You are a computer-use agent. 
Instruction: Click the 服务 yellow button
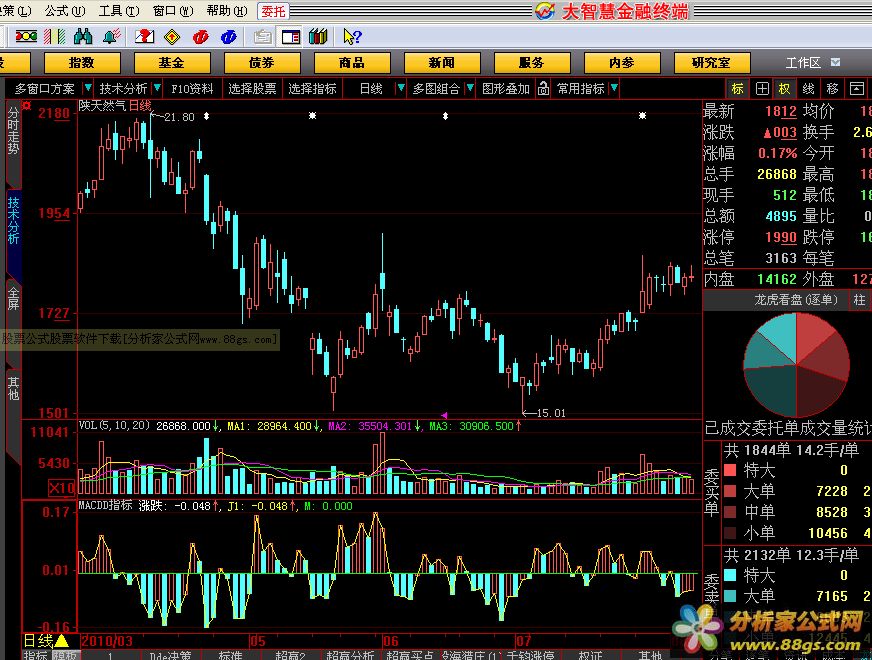tap(532, 63)
